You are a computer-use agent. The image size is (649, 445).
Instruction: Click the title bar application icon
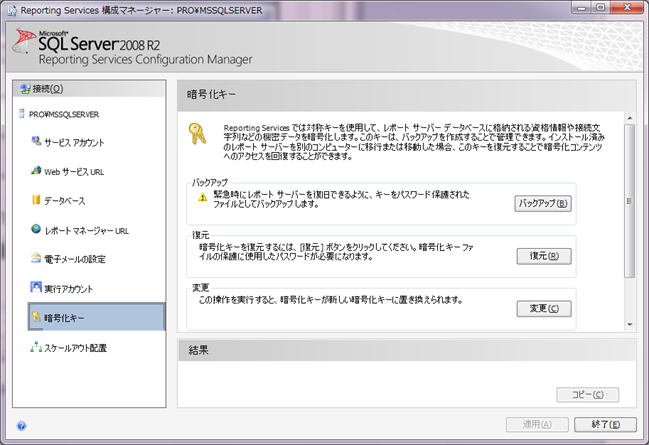tap(12, 10)
